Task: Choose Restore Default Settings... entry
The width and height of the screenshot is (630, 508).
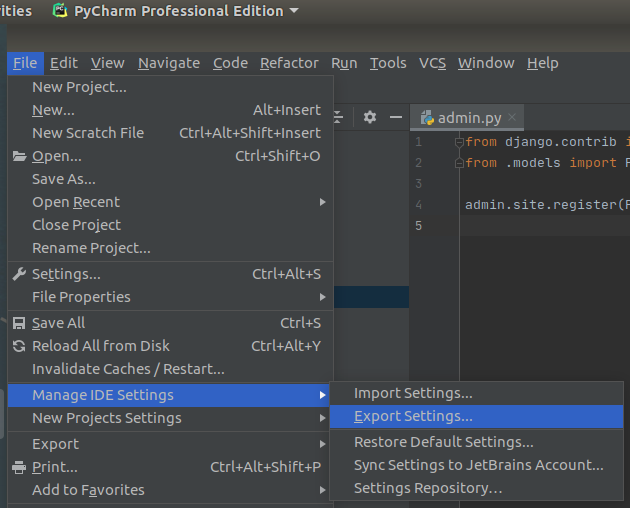Action: coord(477,442)
